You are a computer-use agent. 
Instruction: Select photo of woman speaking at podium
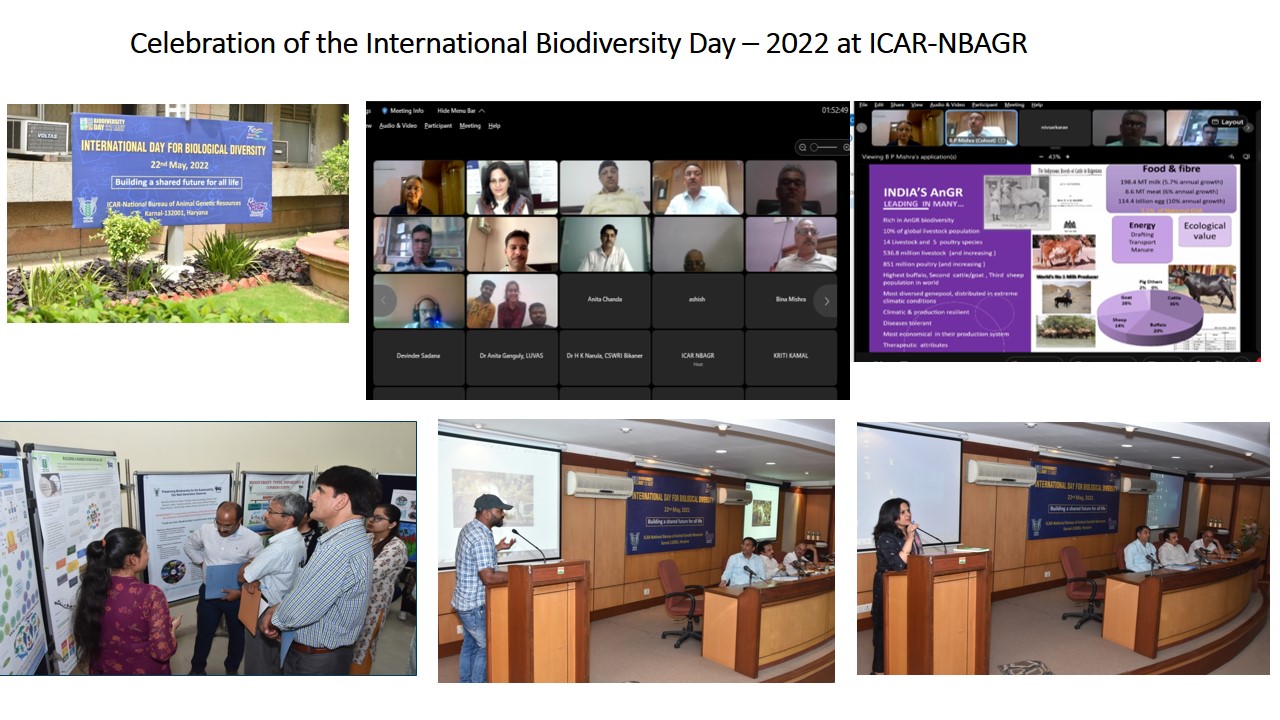pos(1063,549)
